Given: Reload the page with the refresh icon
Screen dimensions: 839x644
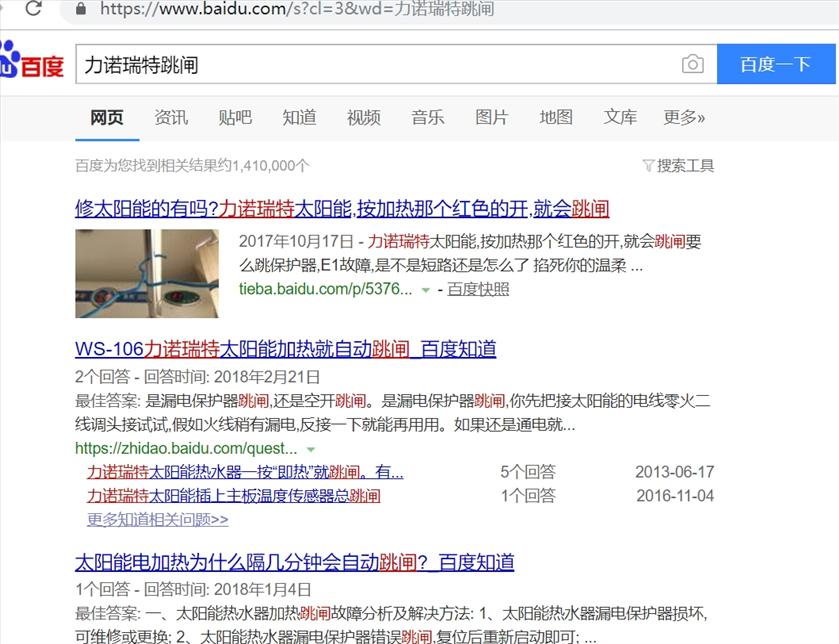Looking at the screenshot, I should 33,8.
